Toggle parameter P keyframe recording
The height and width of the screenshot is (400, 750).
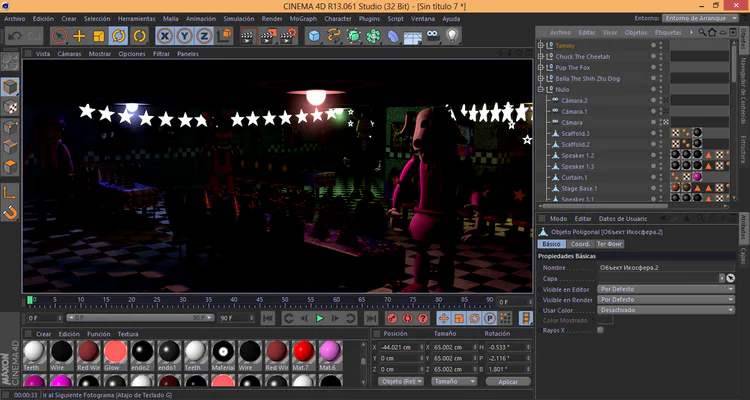pyautogui.click(x=490, y=318)
